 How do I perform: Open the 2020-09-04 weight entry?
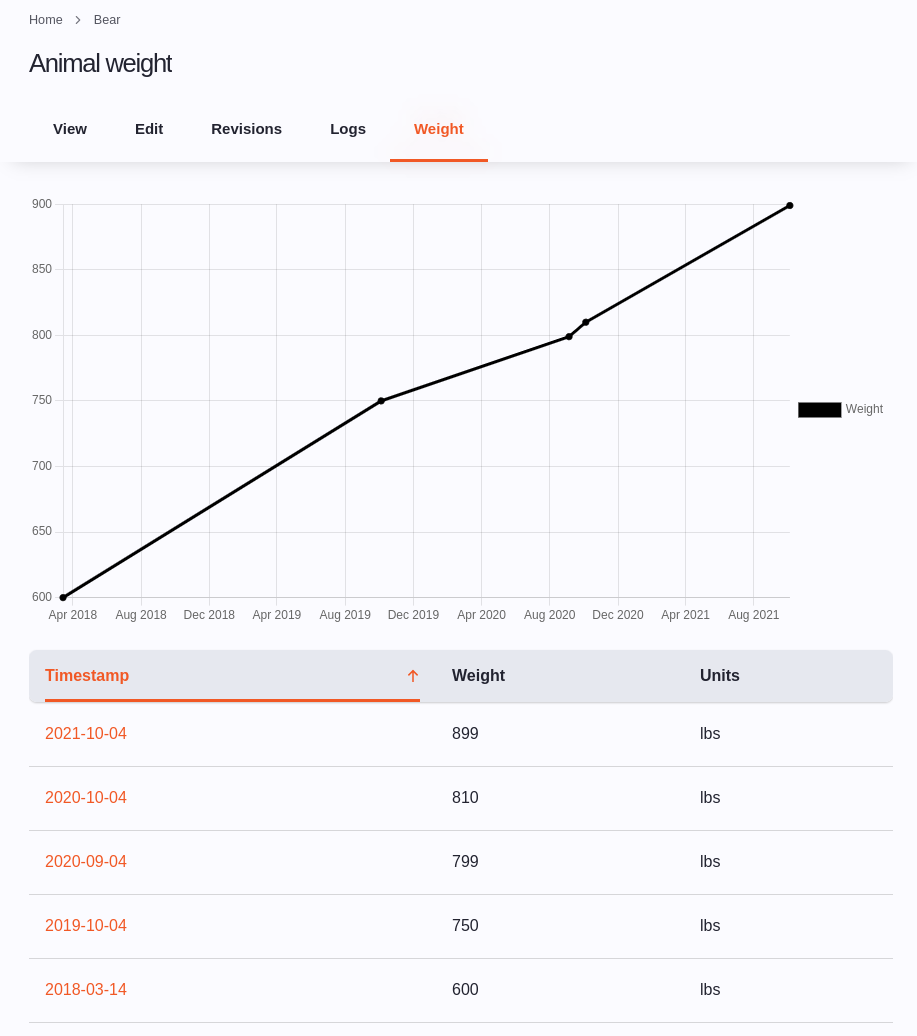pos(85,861)
